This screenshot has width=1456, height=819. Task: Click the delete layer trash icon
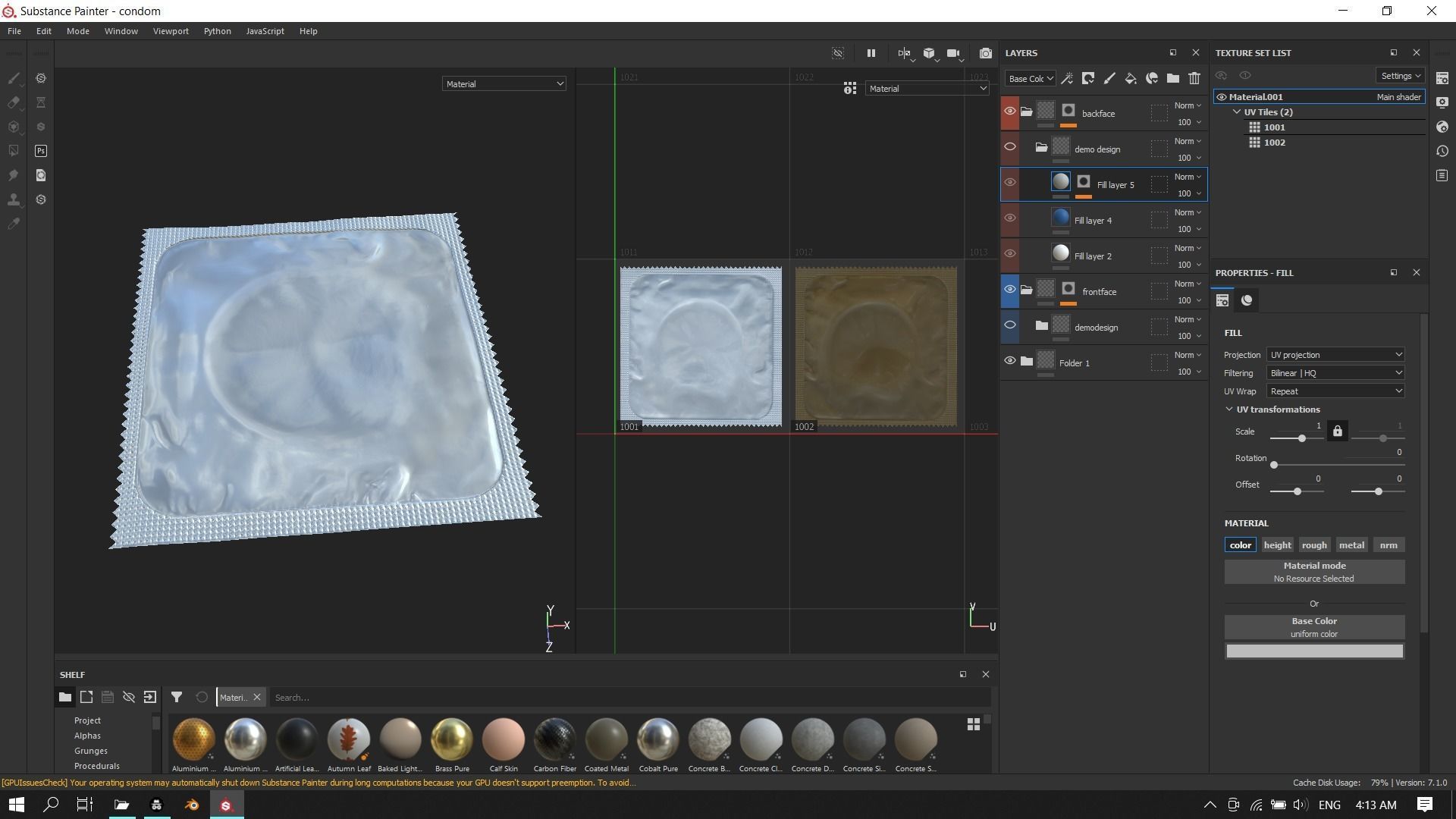click(1194, 78)
